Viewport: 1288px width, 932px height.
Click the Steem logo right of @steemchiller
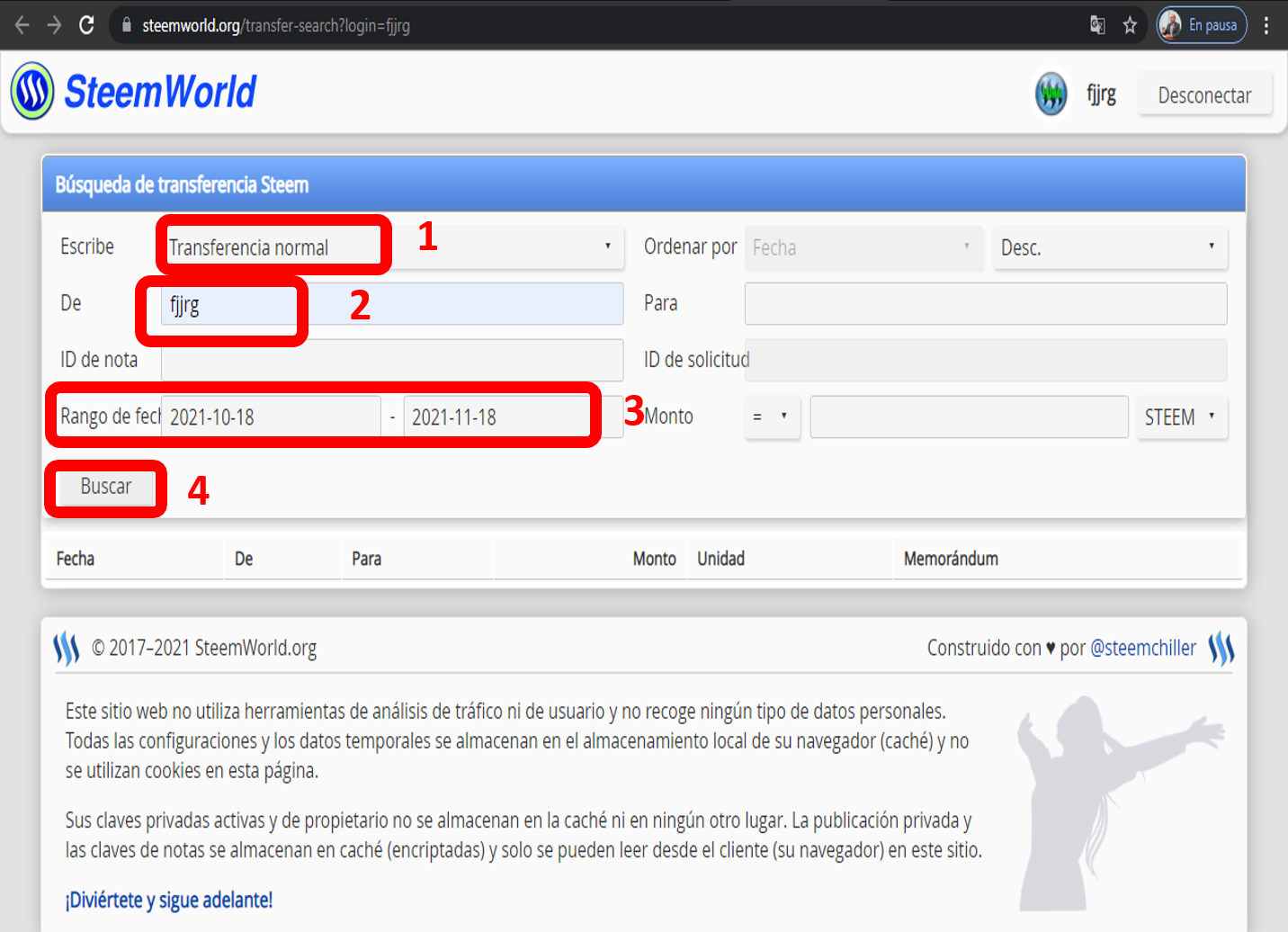coord(1221,648)
